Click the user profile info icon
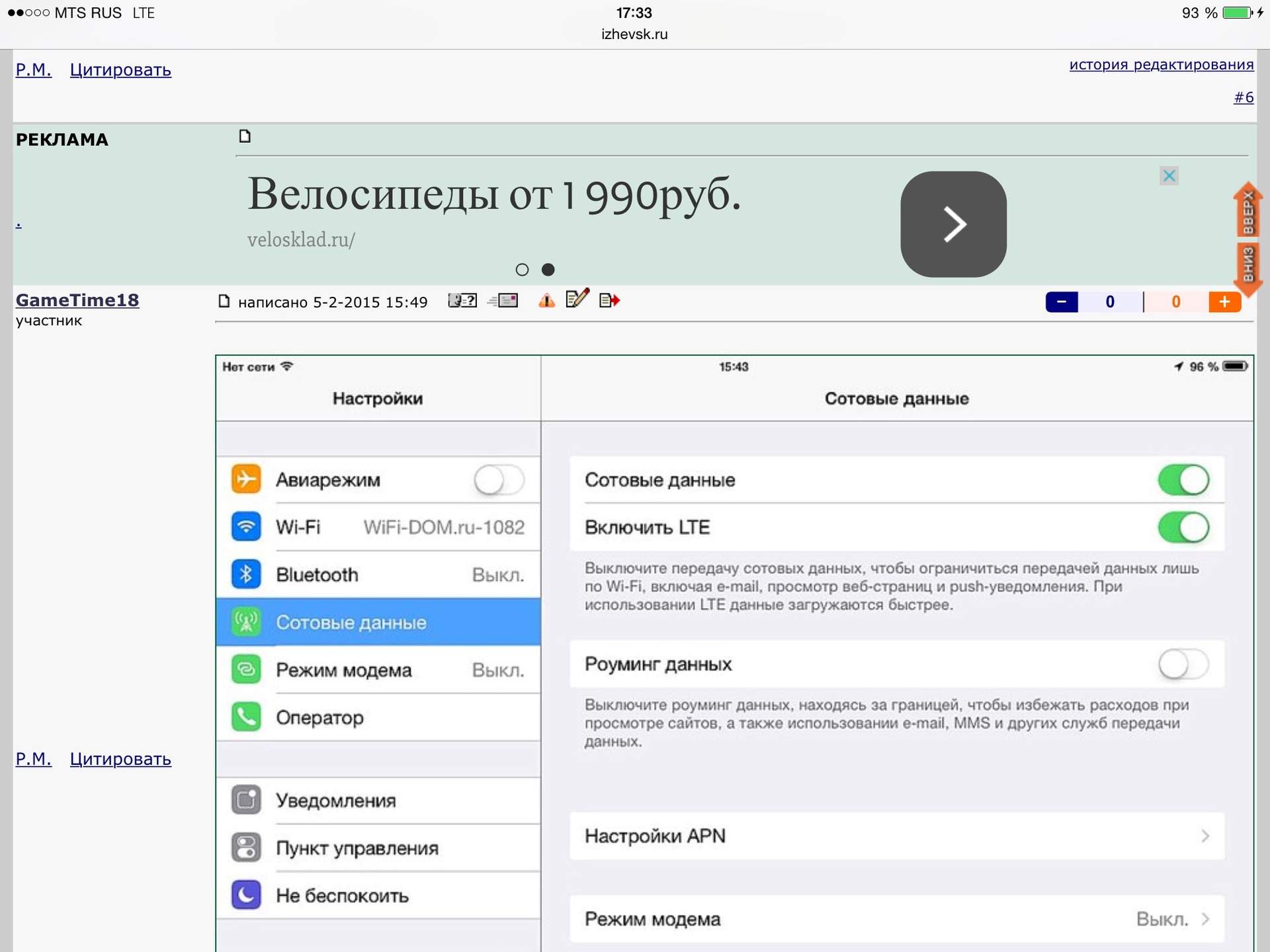This screenshot has height=952, width=1270. 462,301
